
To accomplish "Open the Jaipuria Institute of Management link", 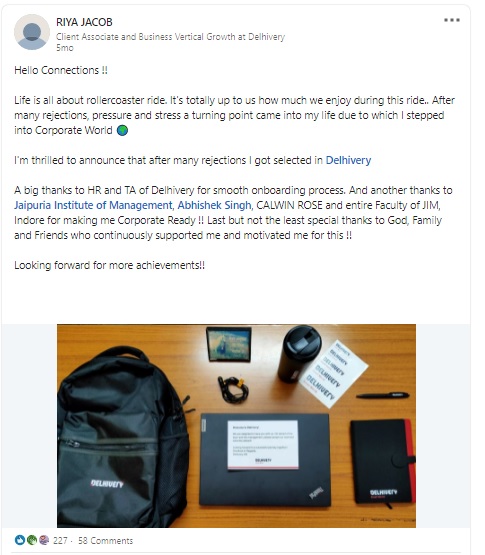I will (93, 205).
